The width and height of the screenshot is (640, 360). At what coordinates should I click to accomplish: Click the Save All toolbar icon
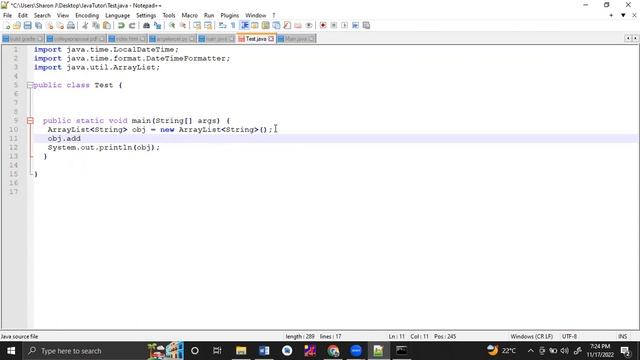point(38,25)
